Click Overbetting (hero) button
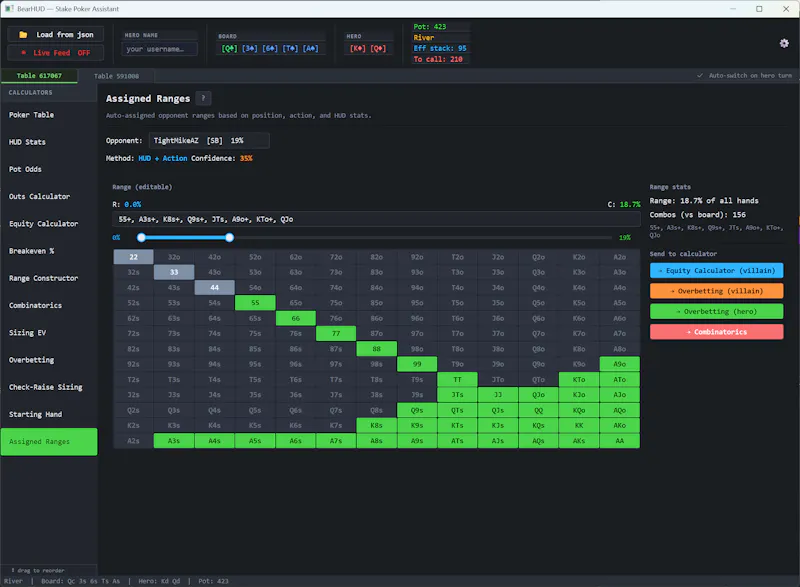This screenshot has height=587, width=800. point(716,311)
